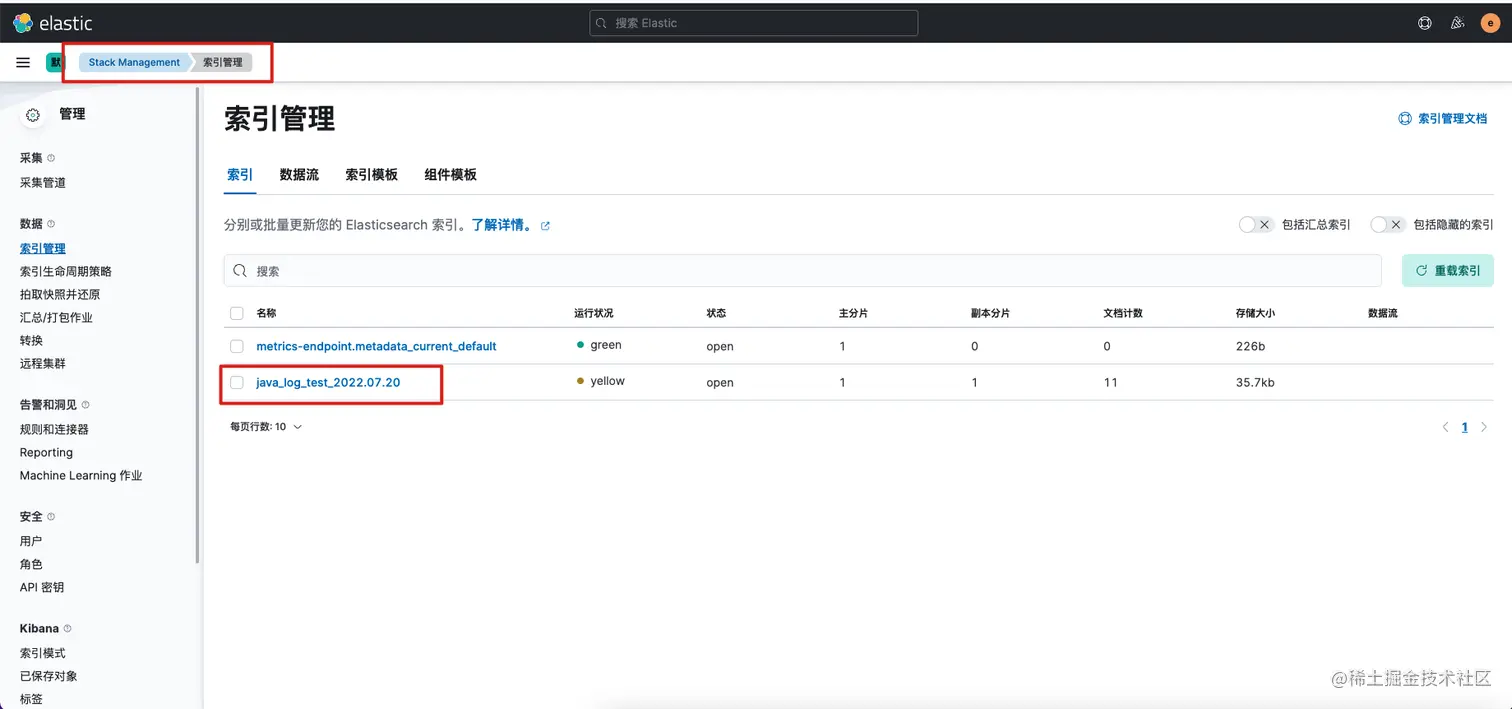This screenshot has width=1512, height=709.
Task: Go to the previous page arrow
Action: [x=1445, y=427]
